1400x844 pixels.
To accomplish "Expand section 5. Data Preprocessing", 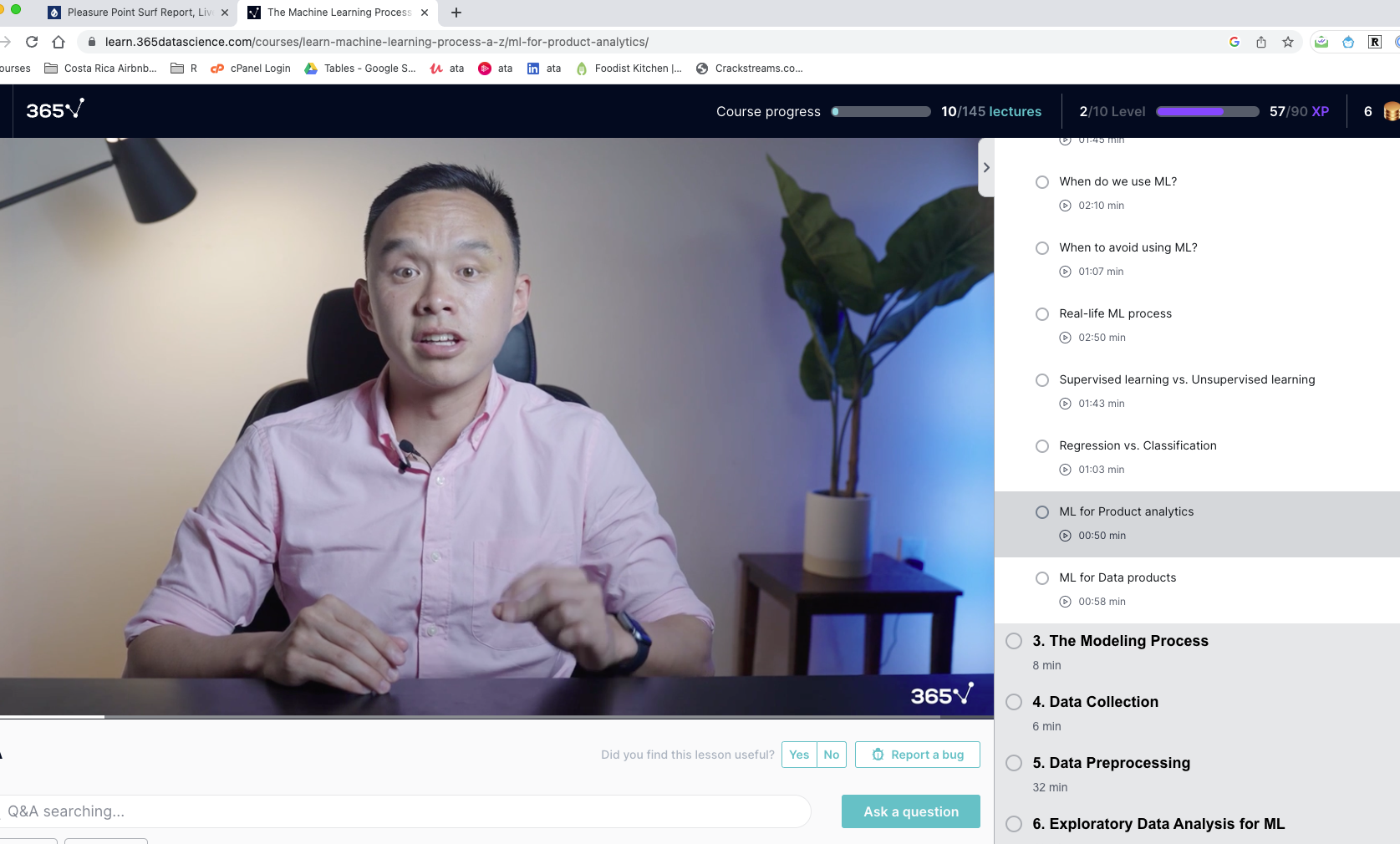I will [1111, 763].
